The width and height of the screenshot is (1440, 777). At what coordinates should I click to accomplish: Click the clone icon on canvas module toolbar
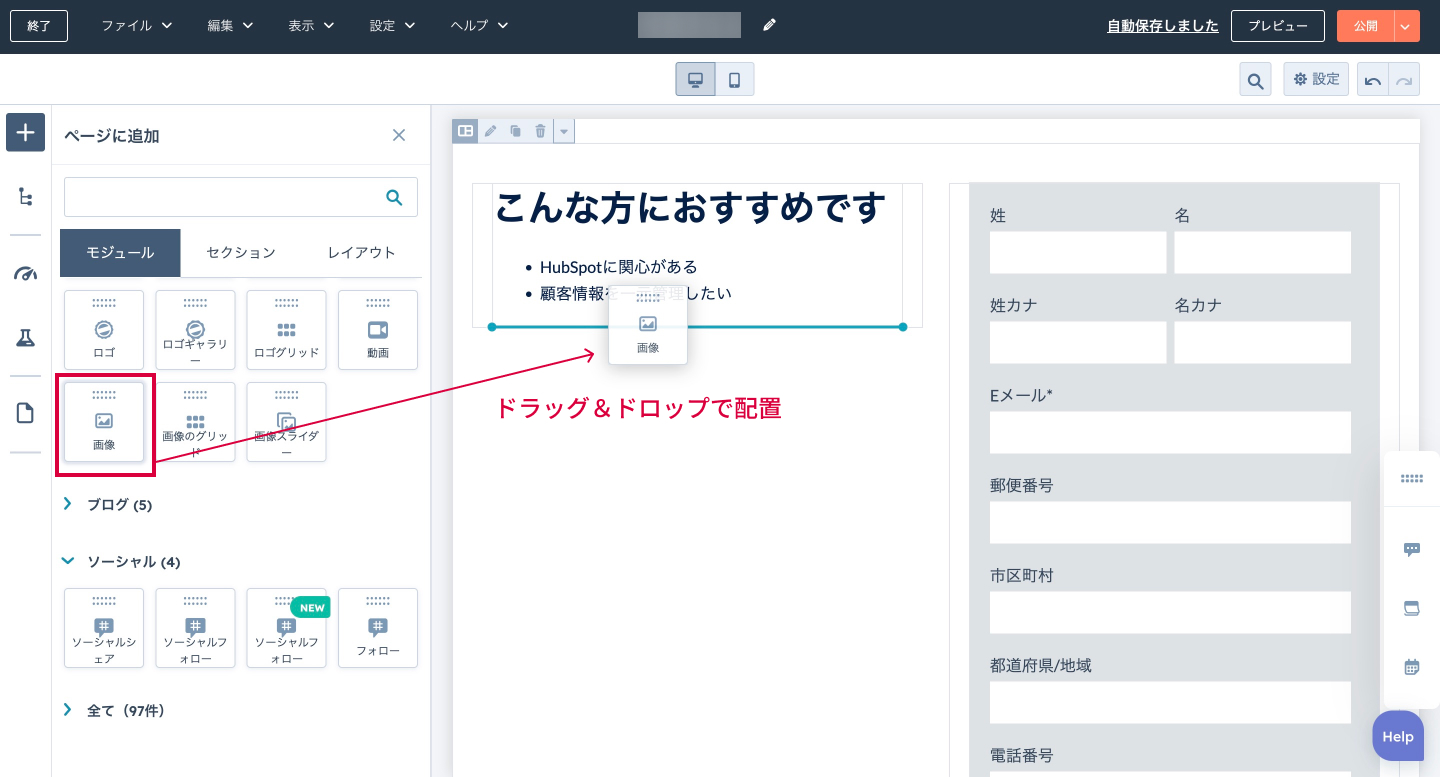point(515,131)
